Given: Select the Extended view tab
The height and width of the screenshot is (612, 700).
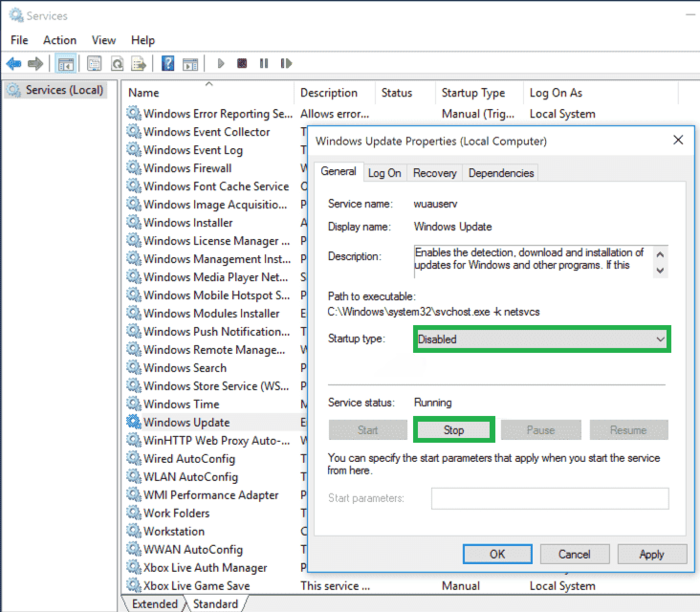Looking at the screenshot, I should click(x=154, y=604).
